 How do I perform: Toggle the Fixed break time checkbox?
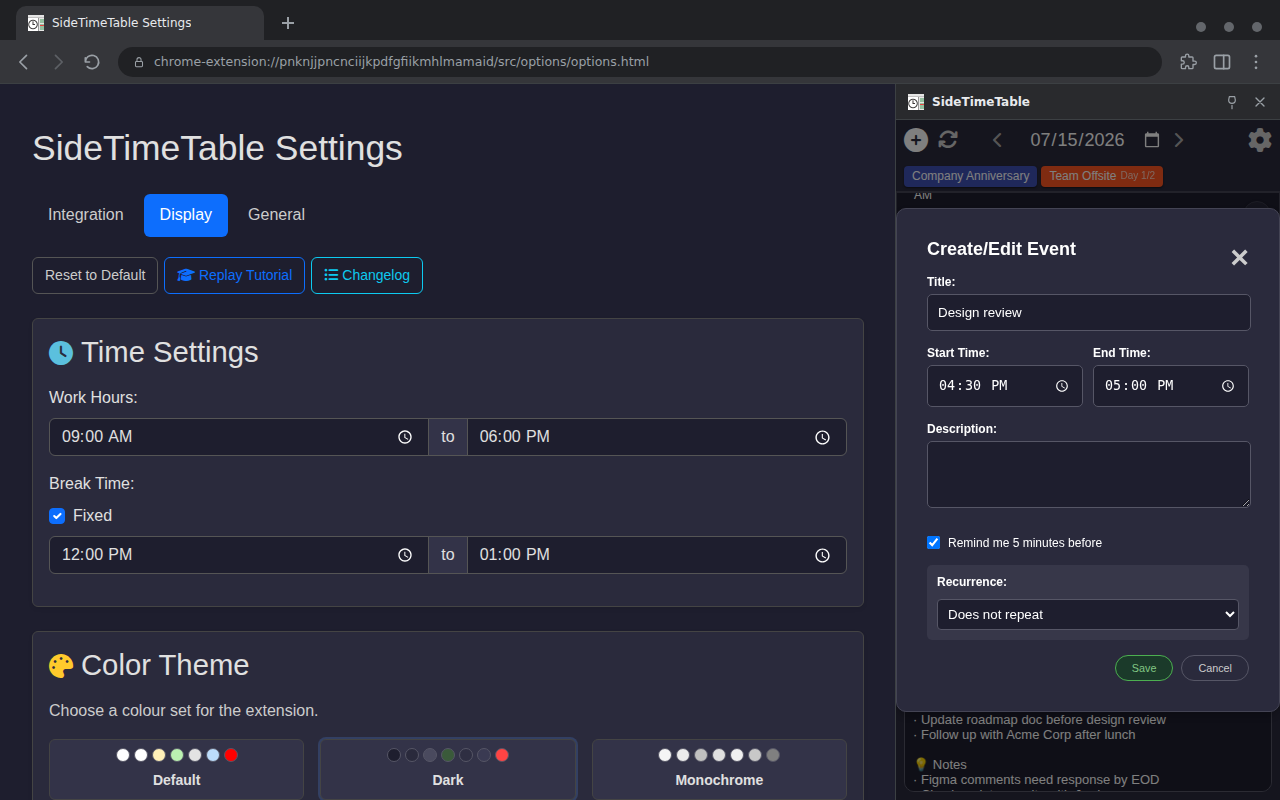pyautogui.click(x=57, y=516)
